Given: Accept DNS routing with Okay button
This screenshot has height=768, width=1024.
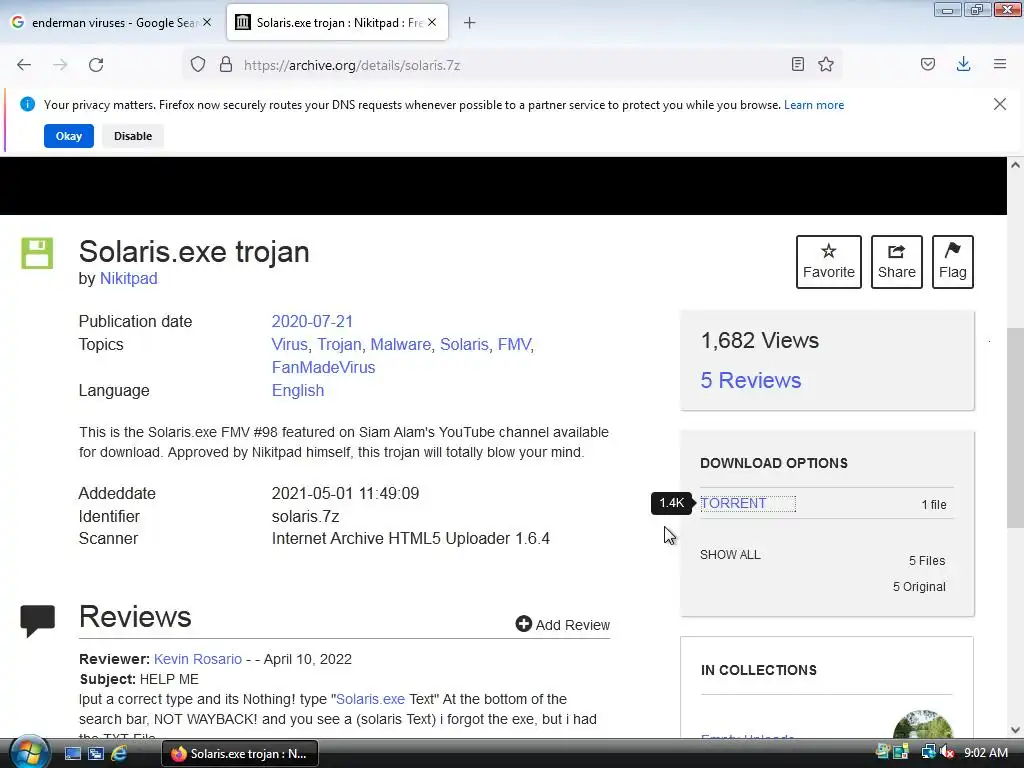Looking at the screenshot, I should (x=69, y=136).
